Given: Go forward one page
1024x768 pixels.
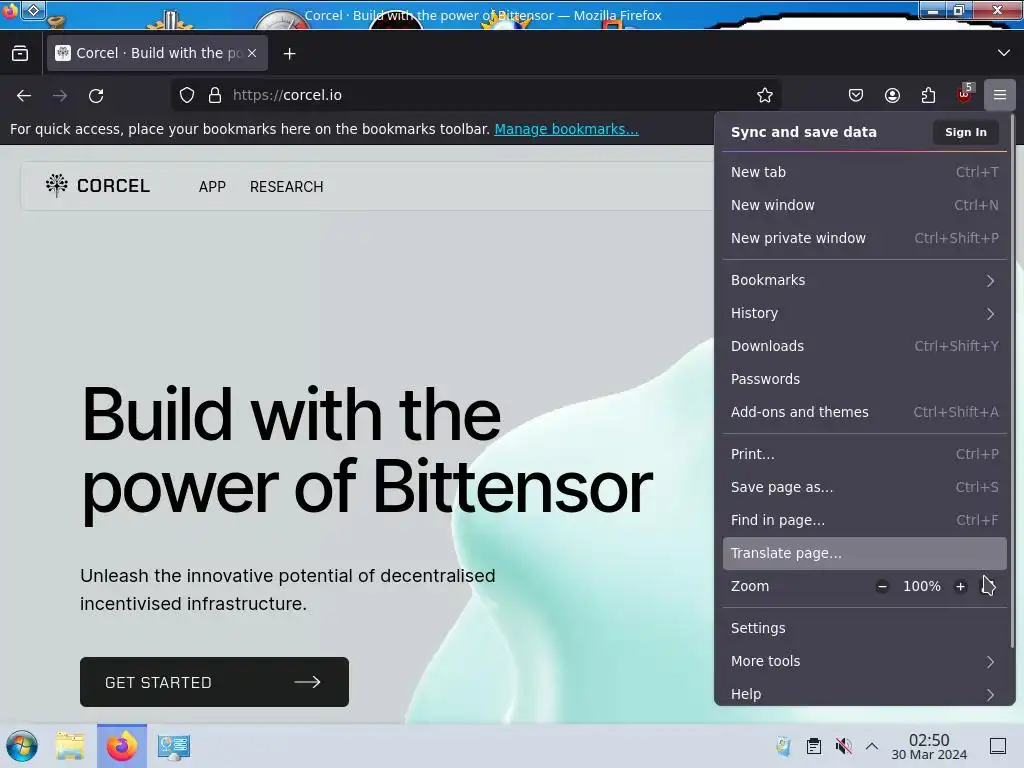Looking at the screenshot, I should click(x=60, y=95).
